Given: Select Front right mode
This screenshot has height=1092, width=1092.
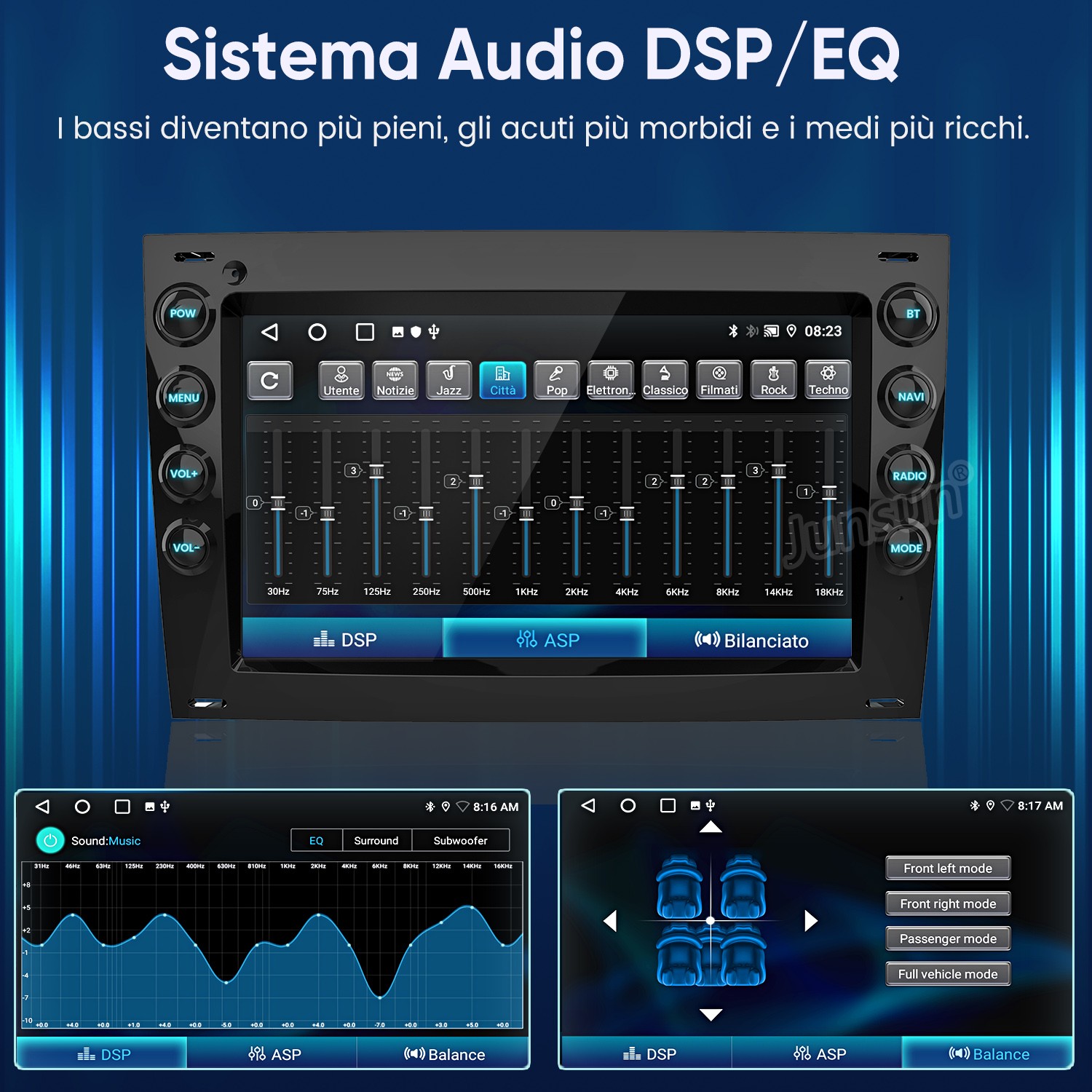Looking at the screenshot, I should (x=948, y=903).
